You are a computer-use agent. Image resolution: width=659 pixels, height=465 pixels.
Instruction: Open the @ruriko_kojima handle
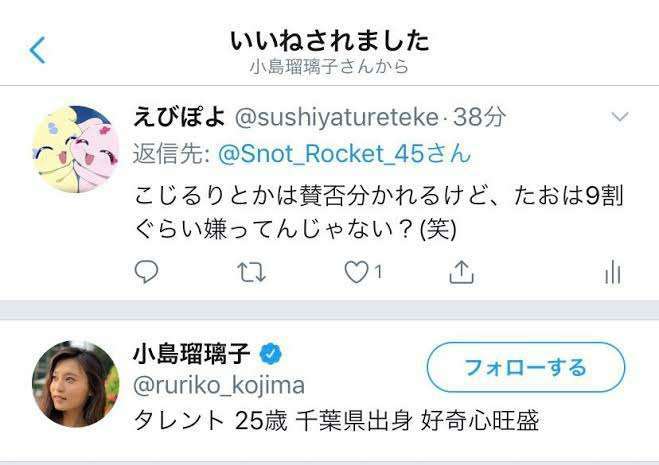pos(219,386)
